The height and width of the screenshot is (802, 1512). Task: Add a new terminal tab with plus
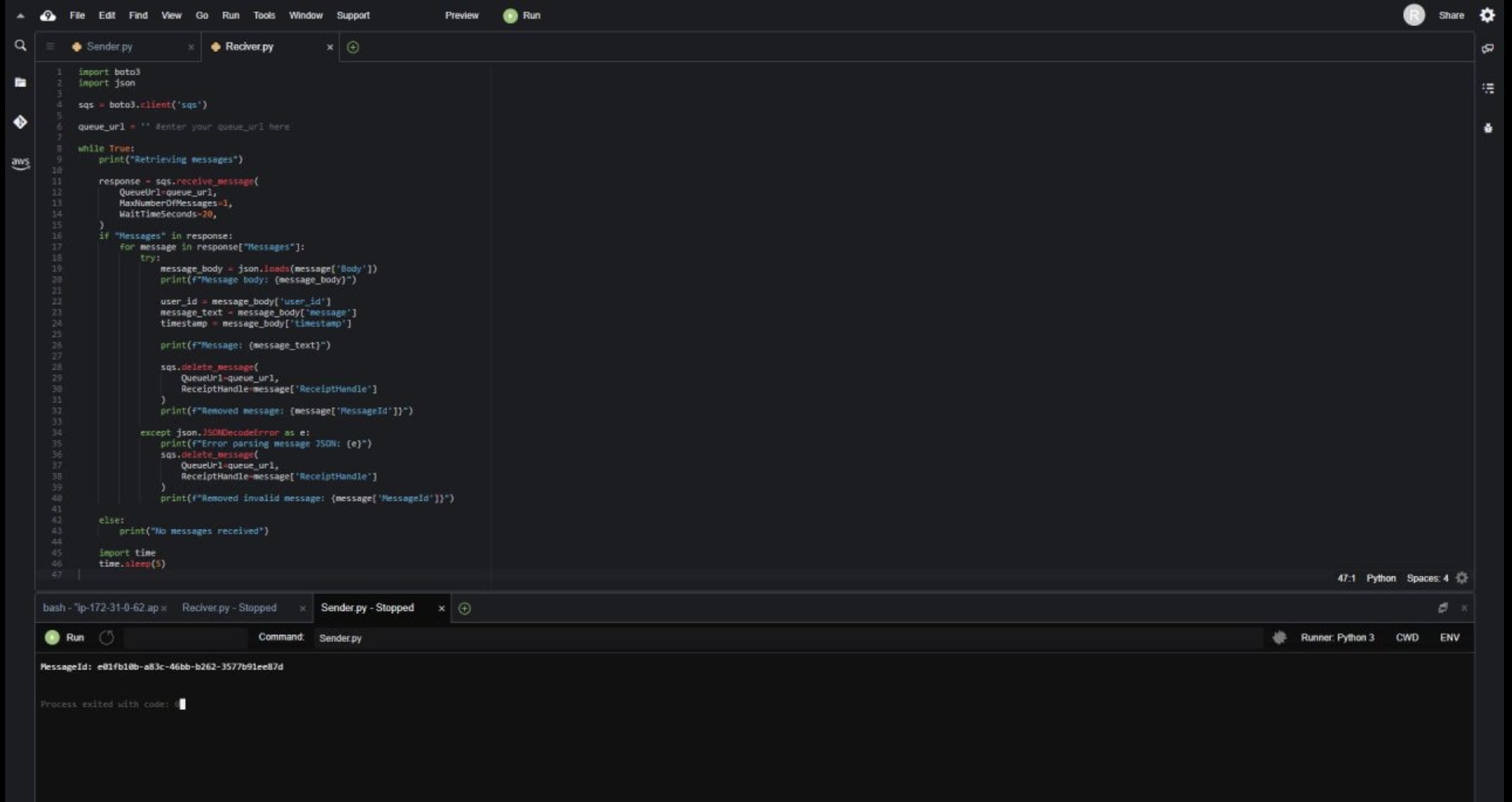pyautogui.click(x=465, y=608)
